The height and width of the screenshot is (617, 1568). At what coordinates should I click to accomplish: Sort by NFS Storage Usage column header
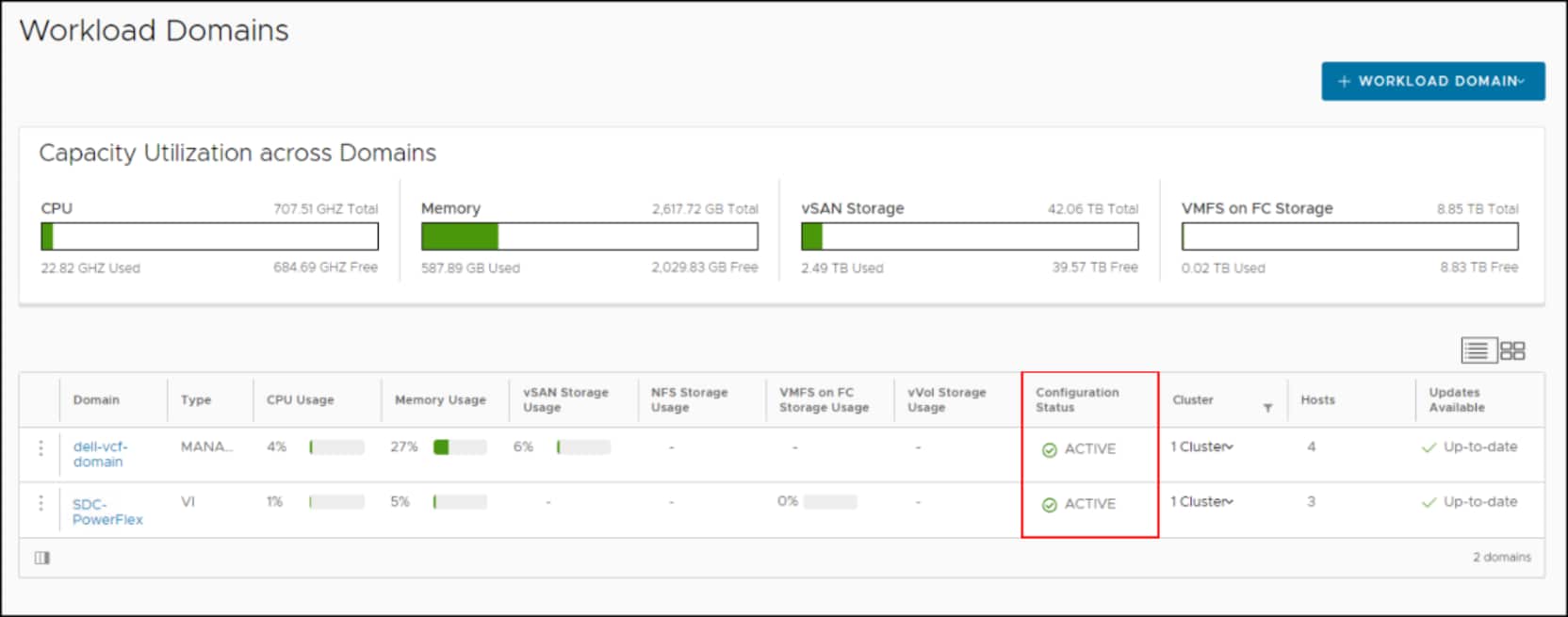coord(689,399)
